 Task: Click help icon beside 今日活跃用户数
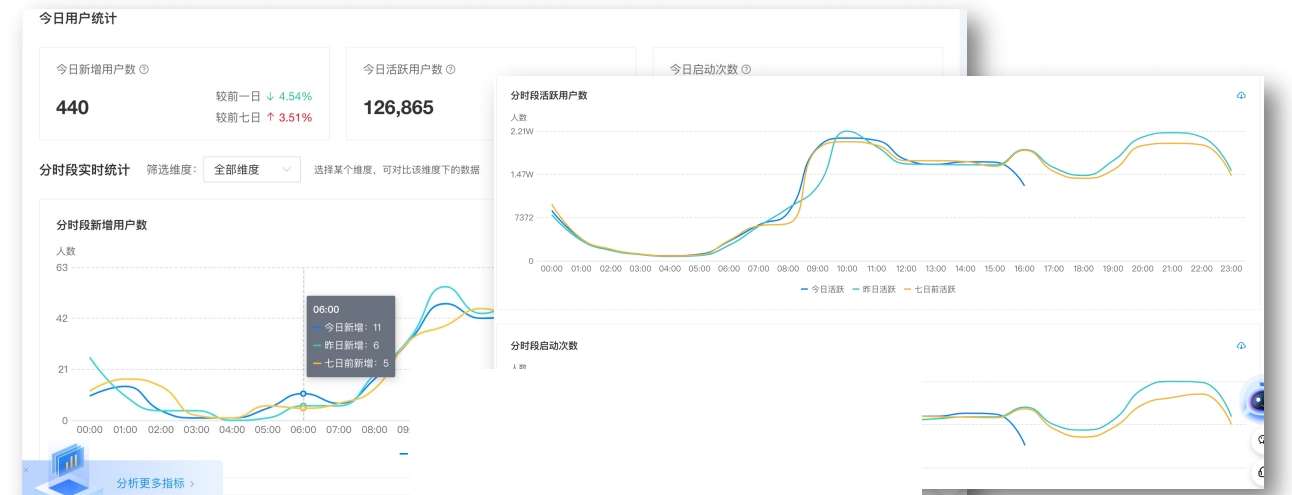[x=451, y=70]
